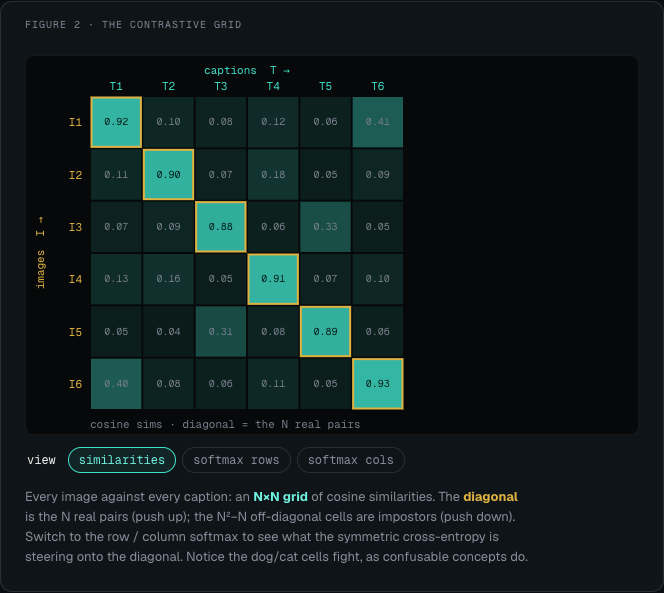Screen dimensions: 664x593
Task: Click row label I1
Action: click(75, 122)
